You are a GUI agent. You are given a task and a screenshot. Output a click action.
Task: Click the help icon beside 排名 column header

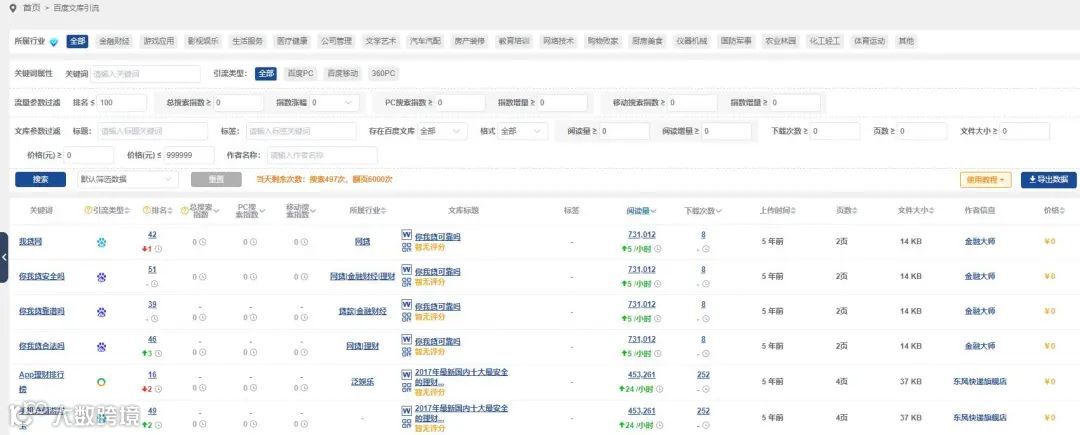[145, 210]
